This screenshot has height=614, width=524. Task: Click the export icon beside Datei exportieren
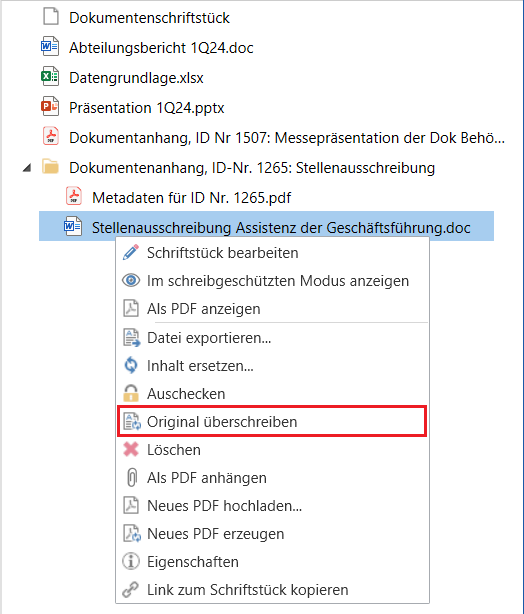[132, 338]
